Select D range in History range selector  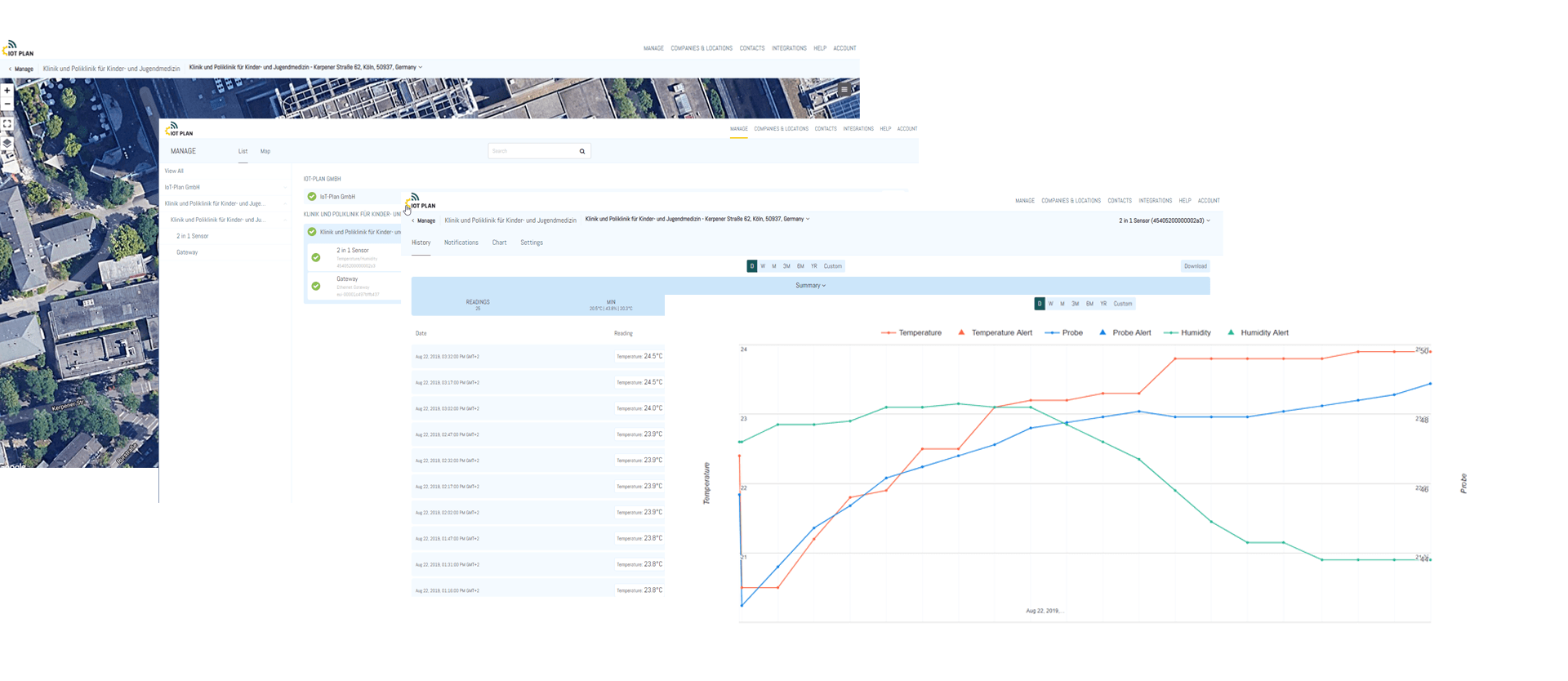752,266
